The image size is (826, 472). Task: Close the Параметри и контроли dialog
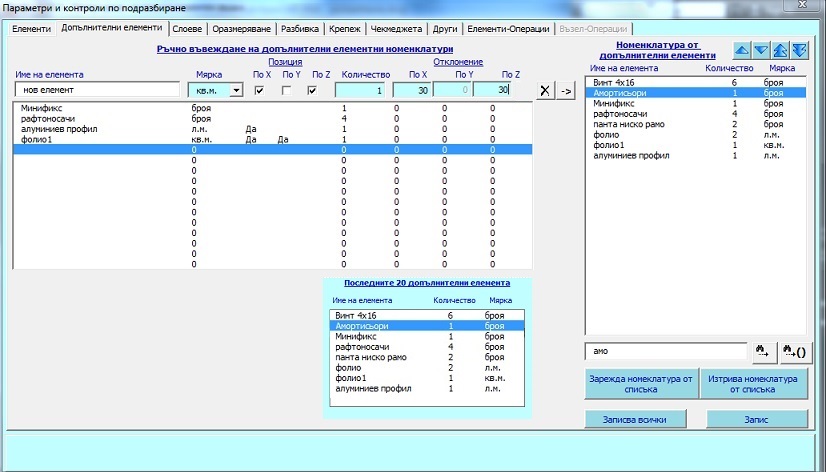802,4
